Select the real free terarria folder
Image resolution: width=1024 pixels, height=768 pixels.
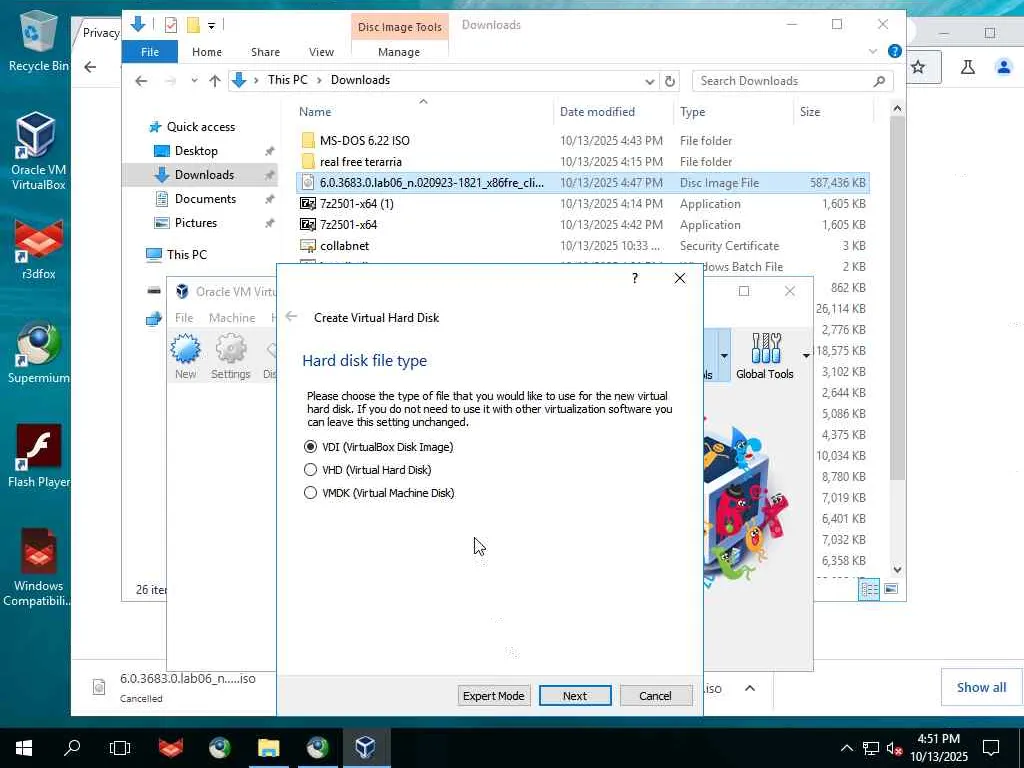583,161
